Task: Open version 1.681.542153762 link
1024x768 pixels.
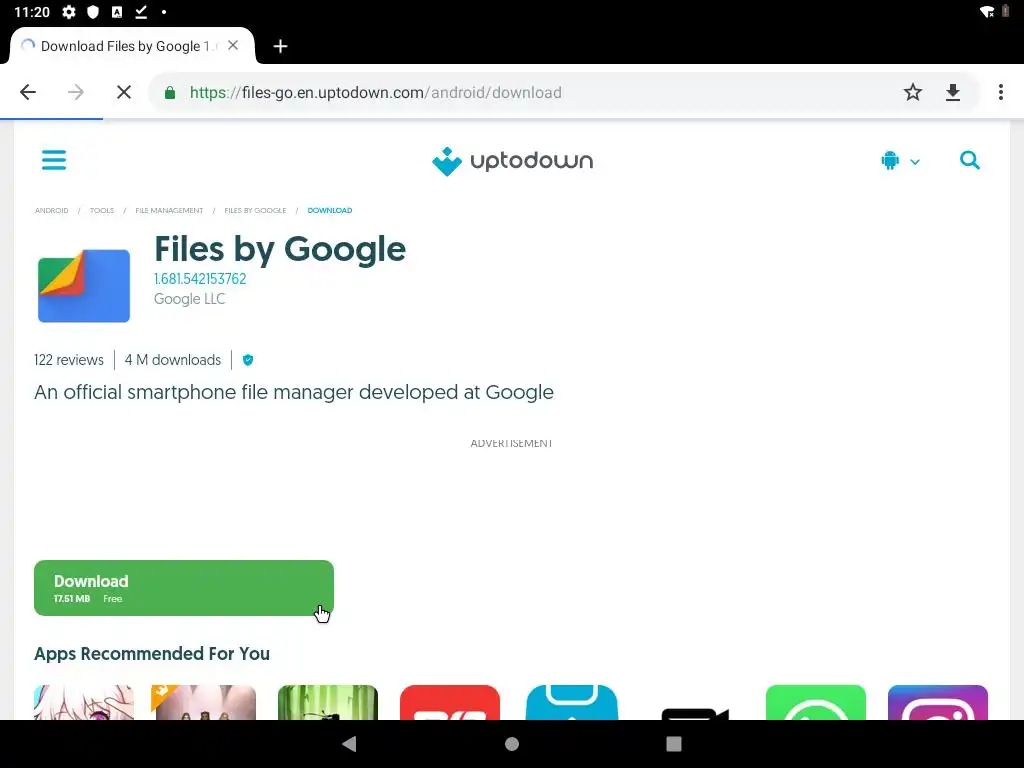Action: click(200, 279)
